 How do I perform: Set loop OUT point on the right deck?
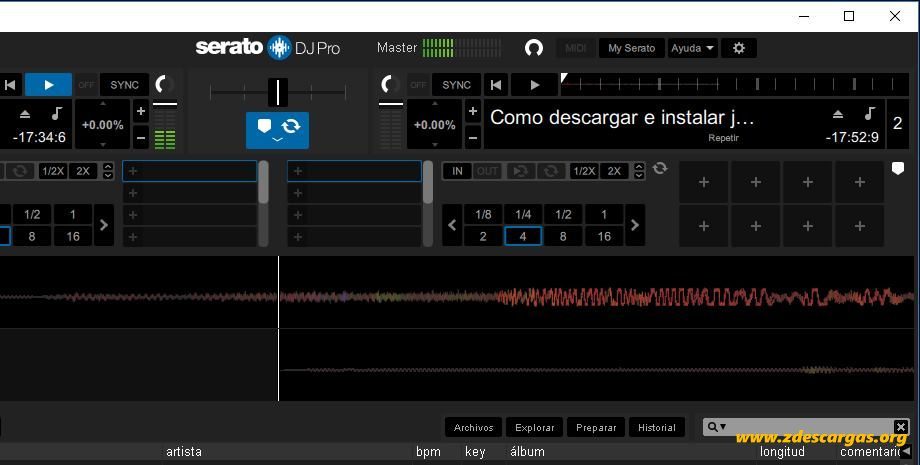[487, 171]
